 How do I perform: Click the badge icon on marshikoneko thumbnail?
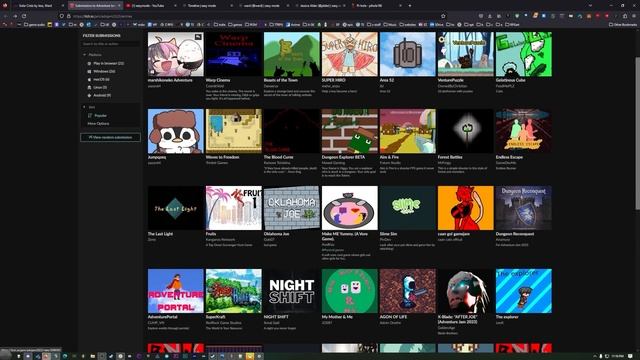click(198, 37)
